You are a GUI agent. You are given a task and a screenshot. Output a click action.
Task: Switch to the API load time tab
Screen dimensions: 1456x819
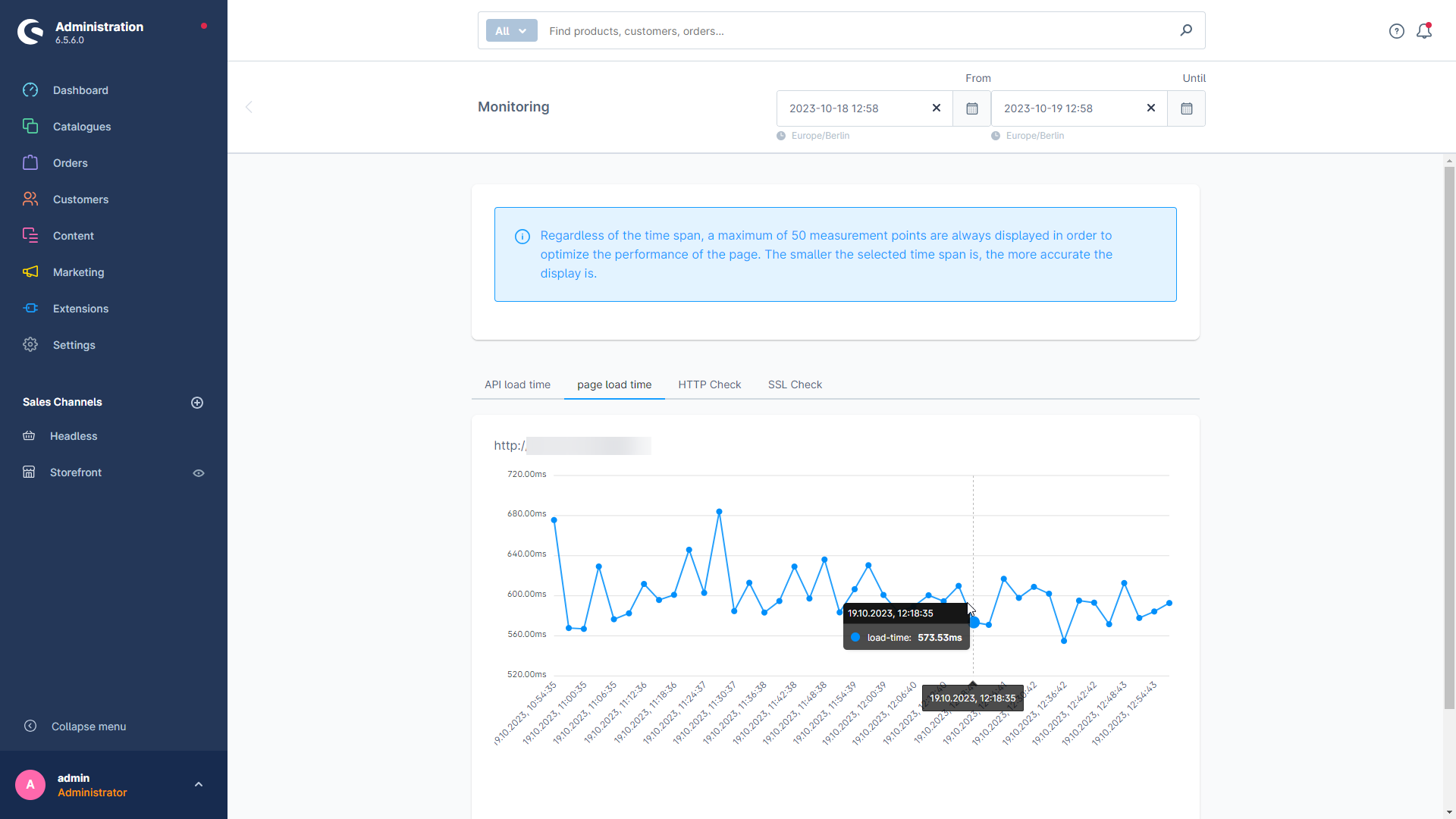point(518,384)
